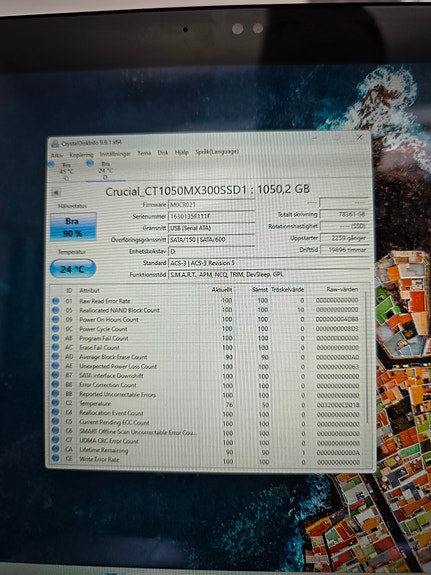
Task: Click the Tröskelvärde column header
Action: pos(288,290)
